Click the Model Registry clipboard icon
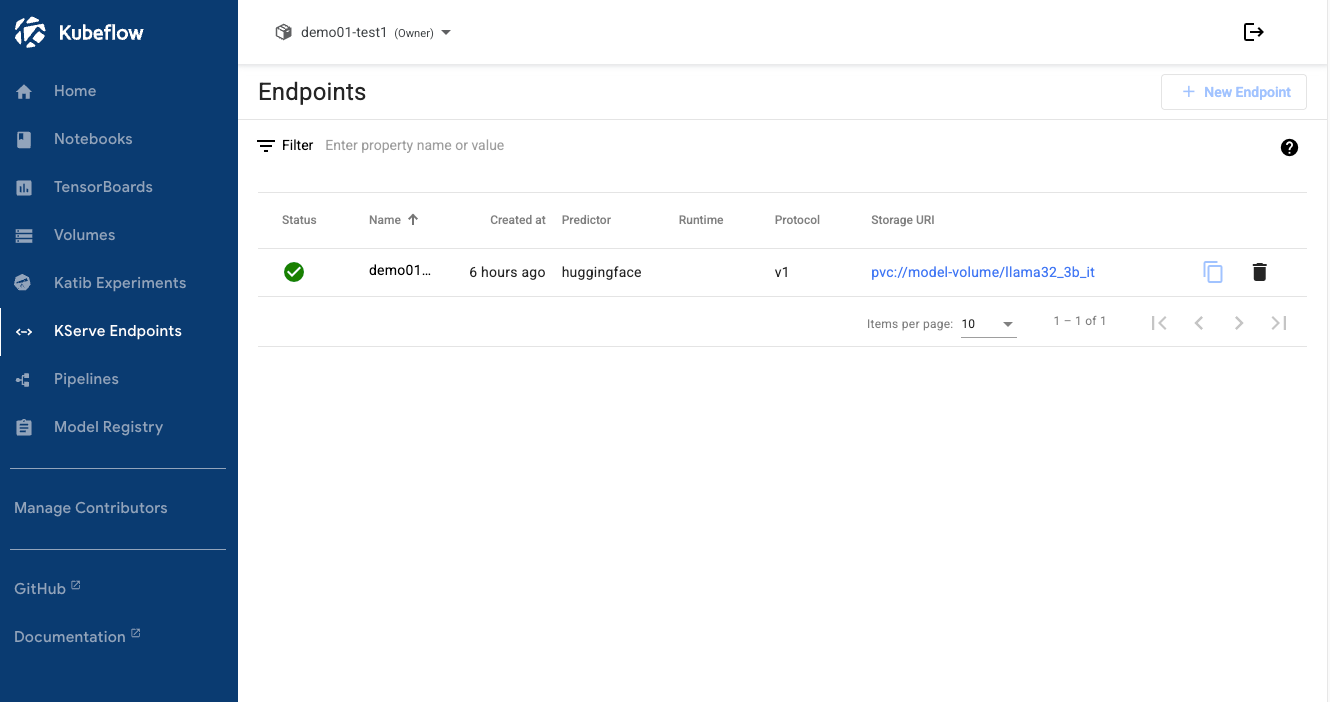 [25, 427]
